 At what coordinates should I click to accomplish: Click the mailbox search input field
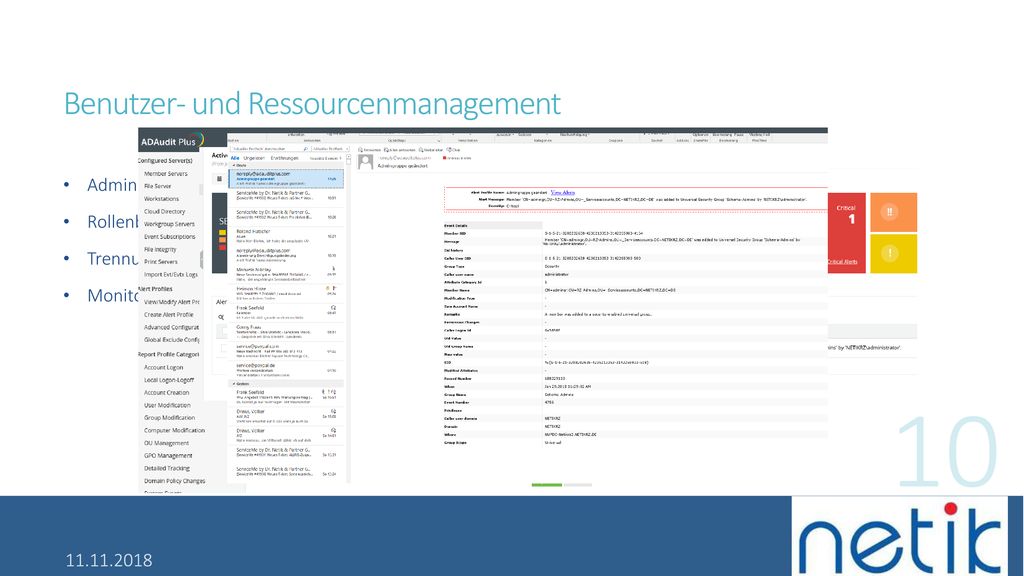[x=270, y=149]
